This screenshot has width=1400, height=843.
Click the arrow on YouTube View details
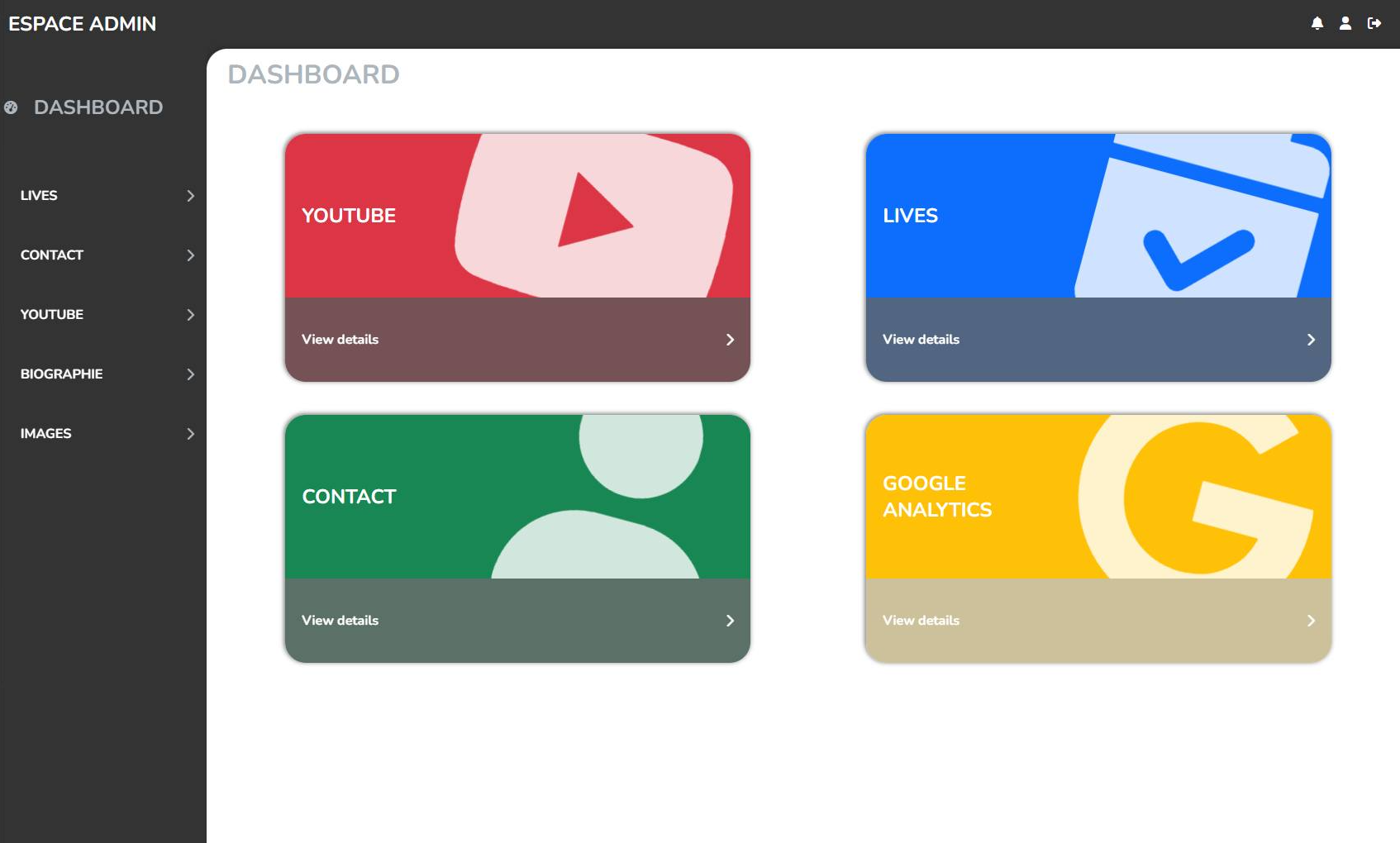pos(730,340)
